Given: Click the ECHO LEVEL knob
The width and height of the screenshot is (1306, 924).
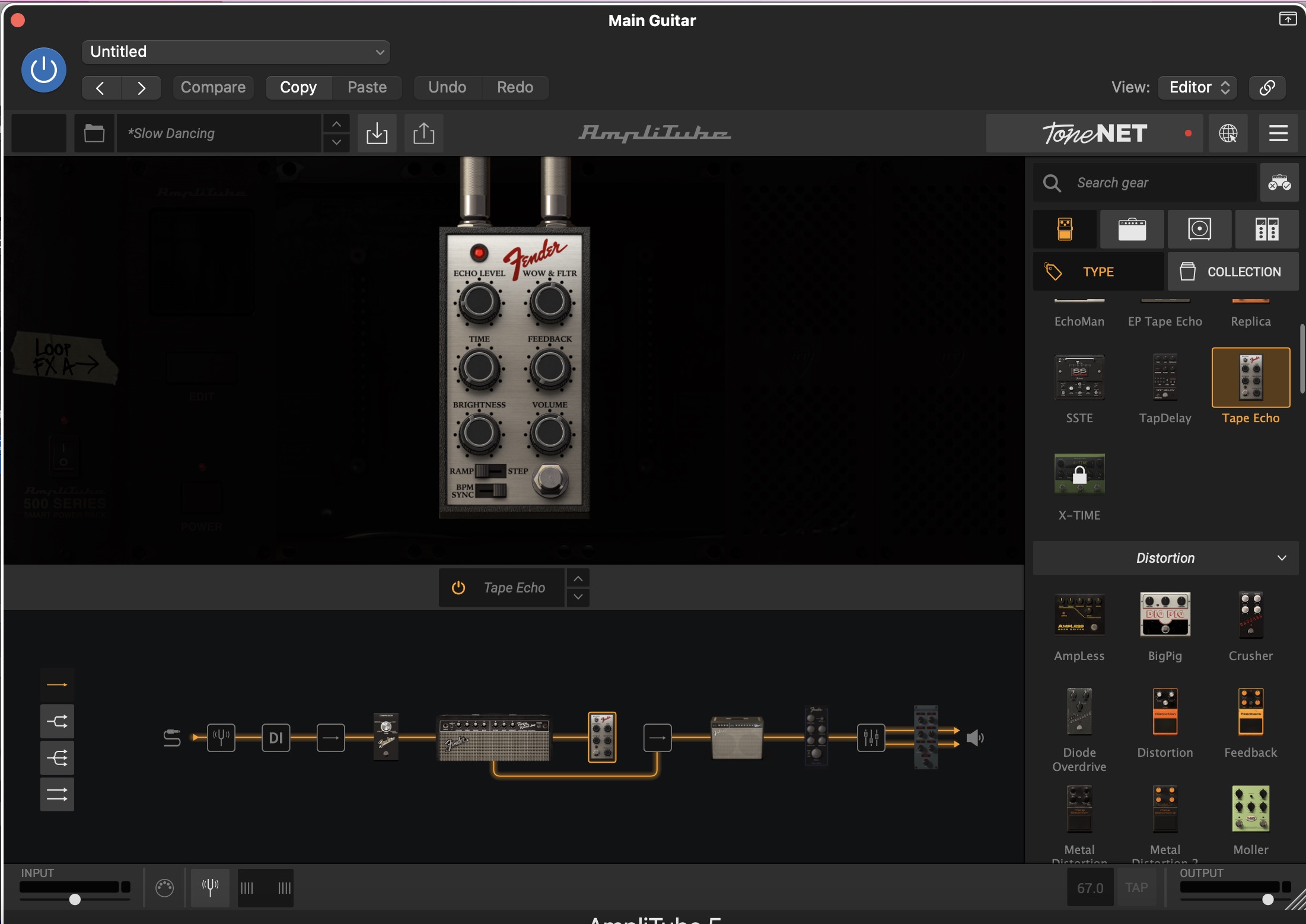Looking at the screenshot, I should click(x=479, y=302).
